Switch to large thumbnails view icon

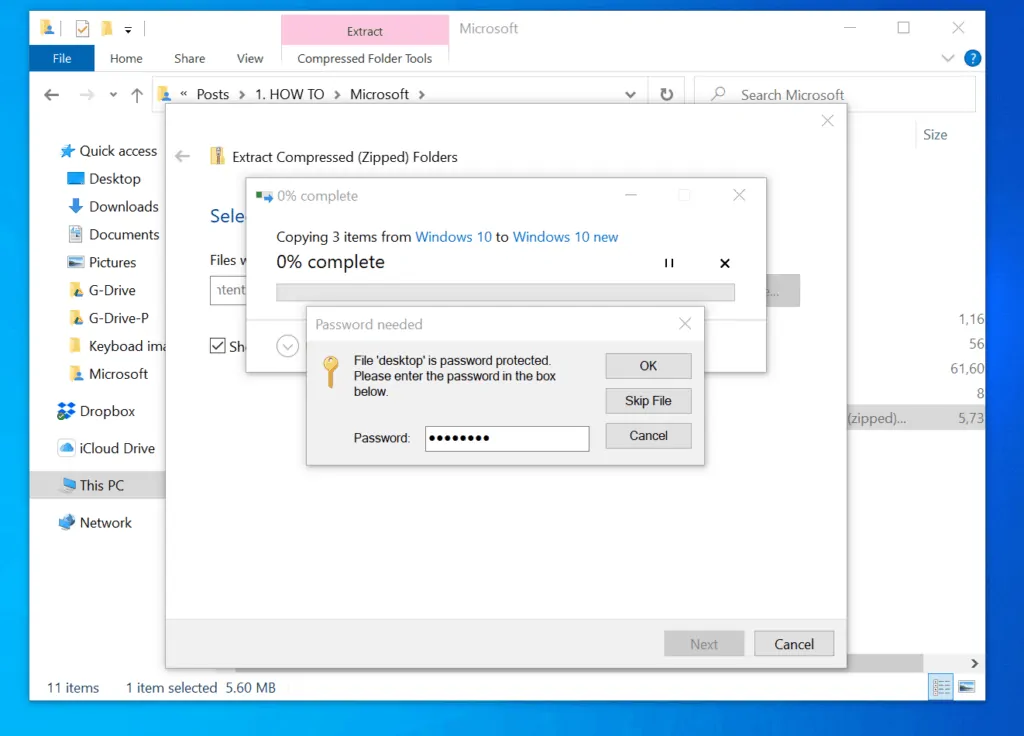tap(966, 687)
